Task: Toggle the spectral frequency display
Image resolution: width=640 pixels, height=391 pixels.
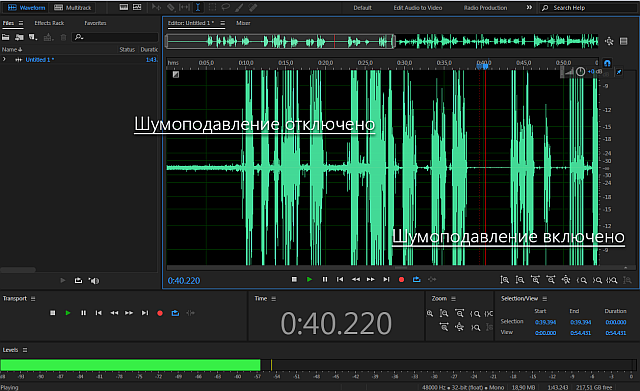Action: [124, 7]
